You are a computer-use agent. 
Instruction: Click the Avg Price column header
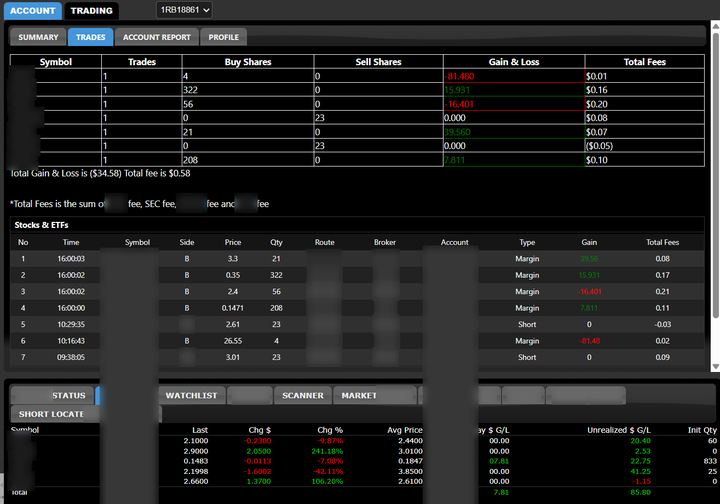[405, 430]
